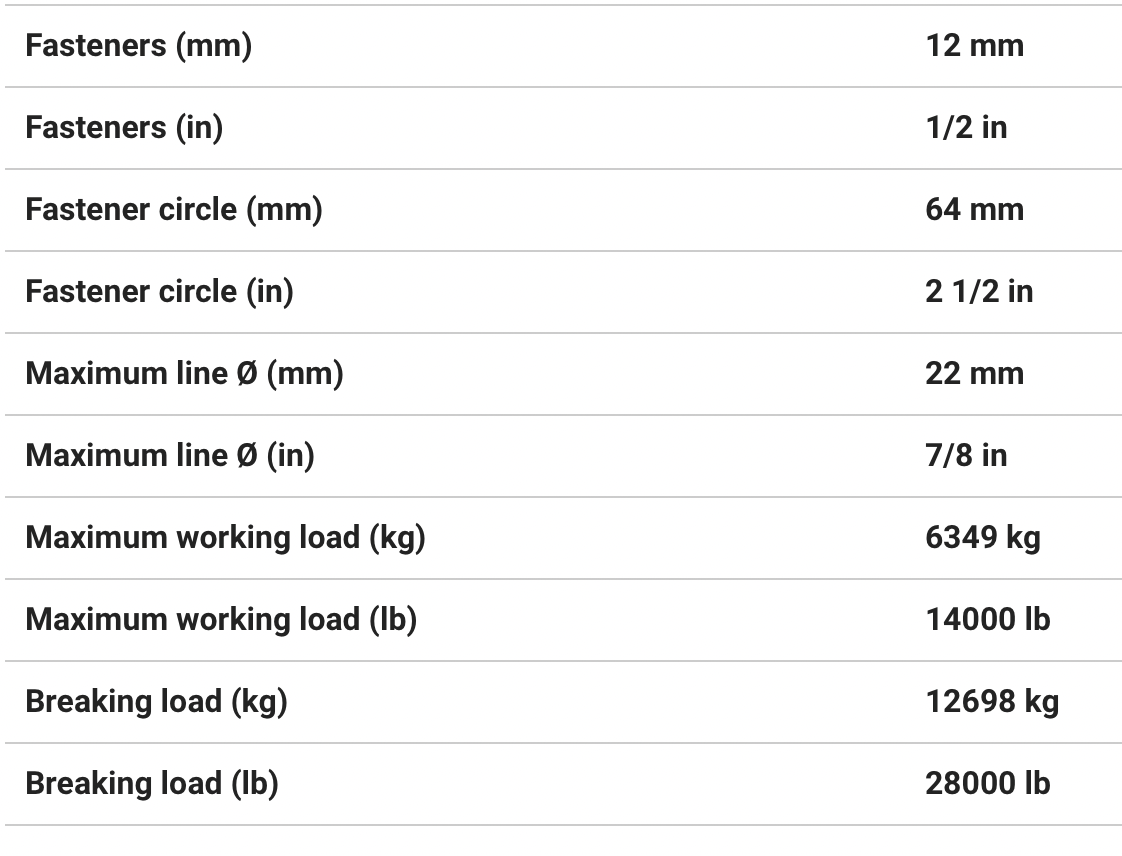Select the '22 mm' maximum line value
Screen dimensions: 1122x856
click(x=974, y=374)
